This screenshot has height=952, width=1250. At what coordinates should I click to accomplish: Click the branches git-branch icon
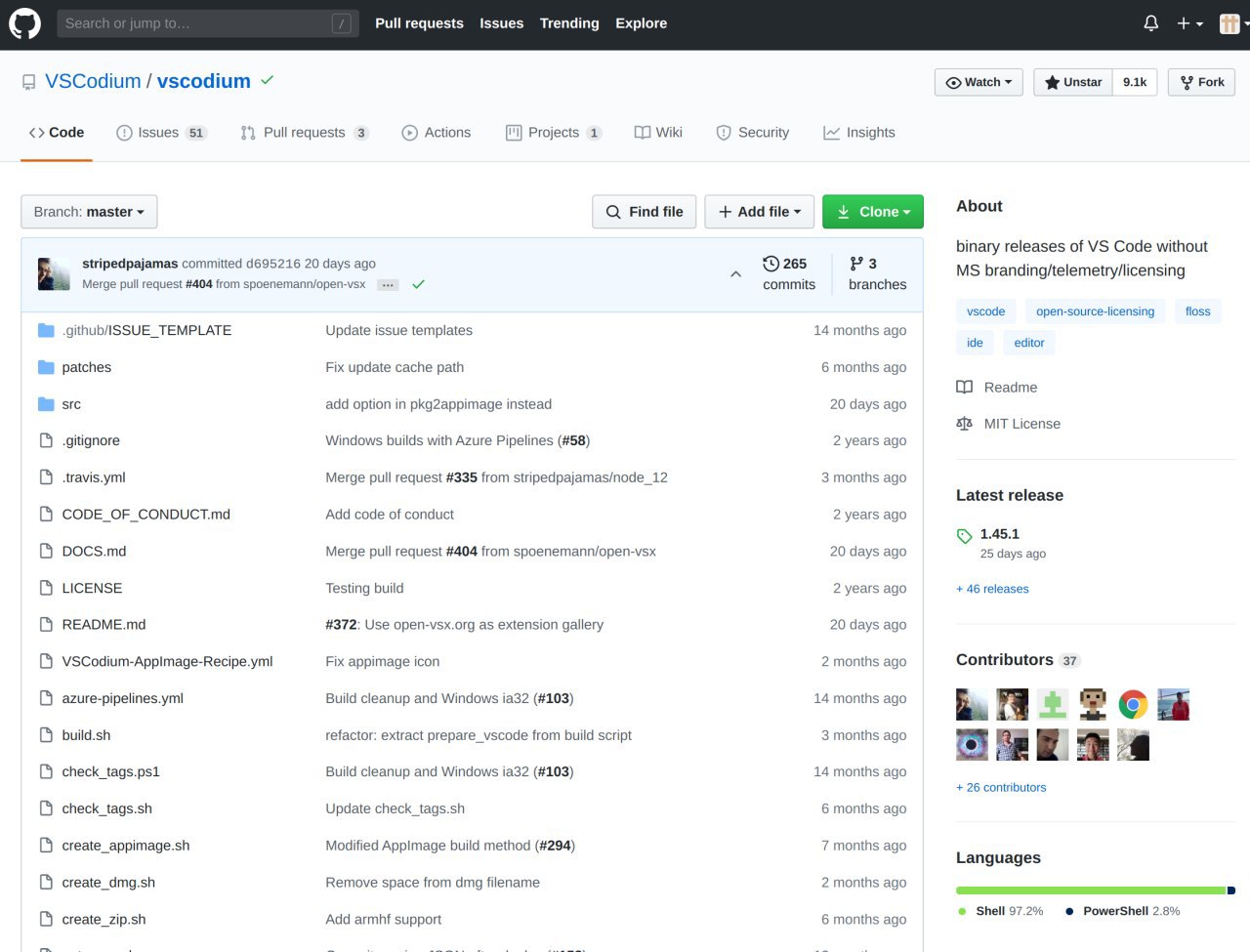pos(856,264)
